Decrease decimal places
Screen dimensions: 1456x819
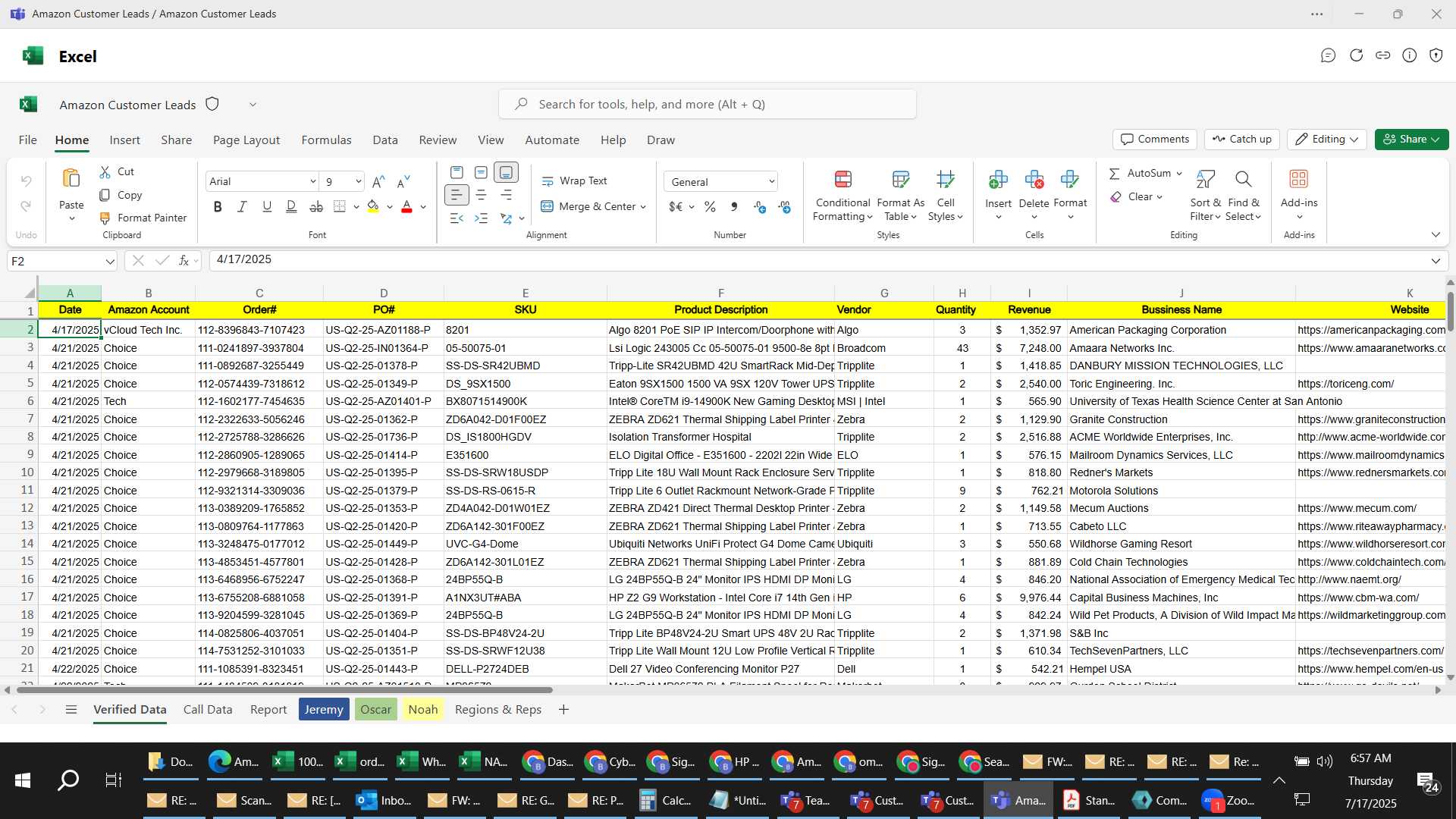tap(785, 207)
